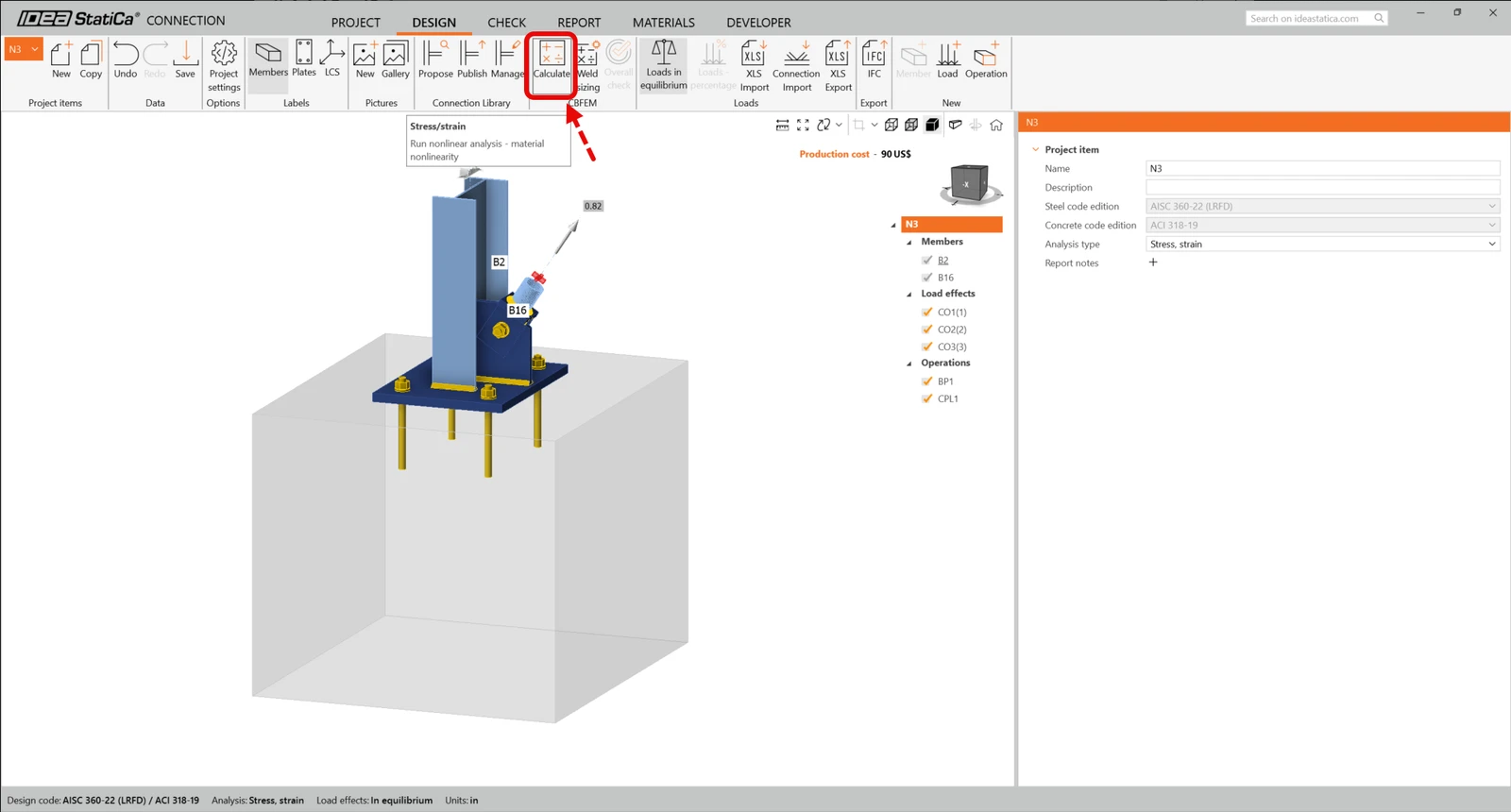Screen dimensions: 1511x812
Task: Open Project settings
Action: click(x=224, y=66)
